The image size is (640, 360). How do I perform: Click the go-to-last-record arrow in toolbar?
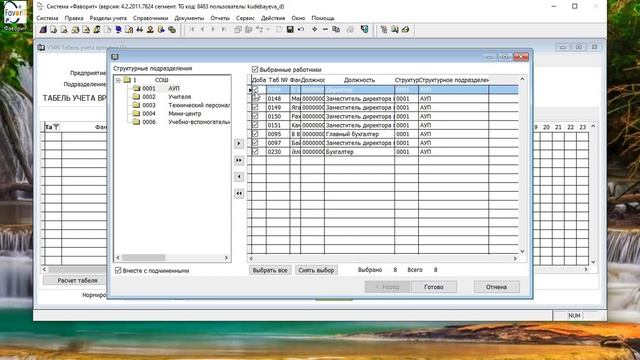224,30
